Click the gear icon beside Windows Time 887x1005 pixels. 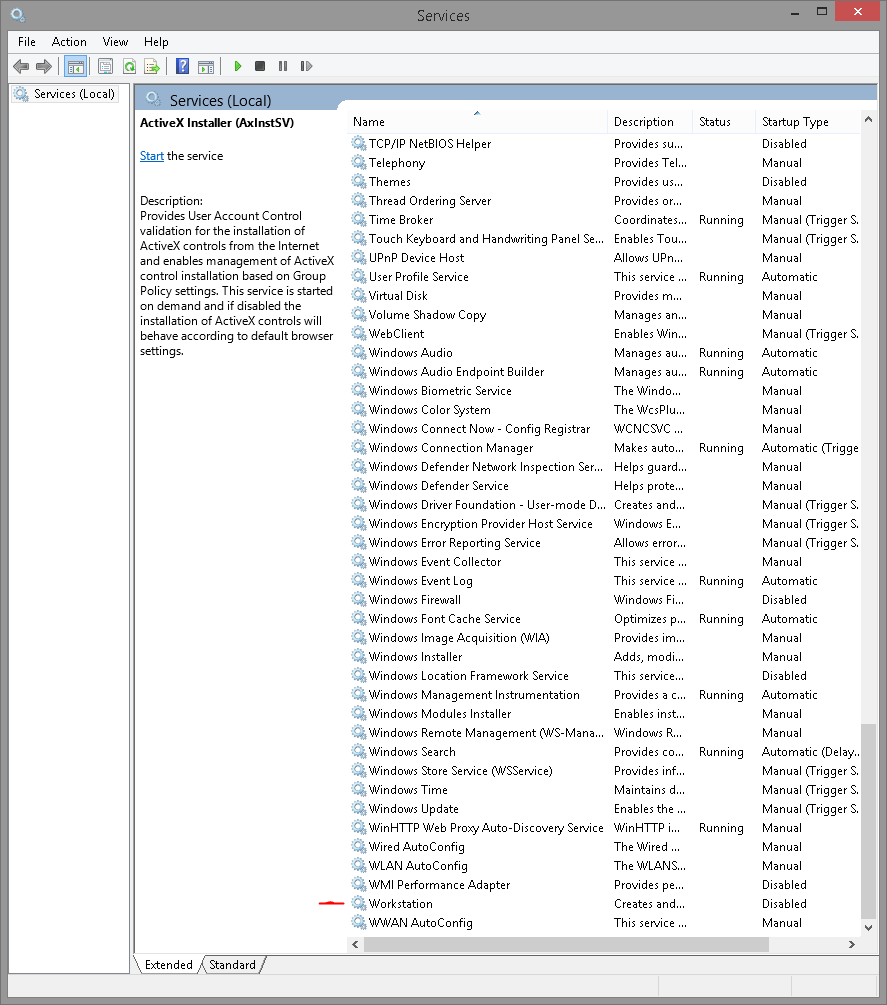tap(359, 789)
